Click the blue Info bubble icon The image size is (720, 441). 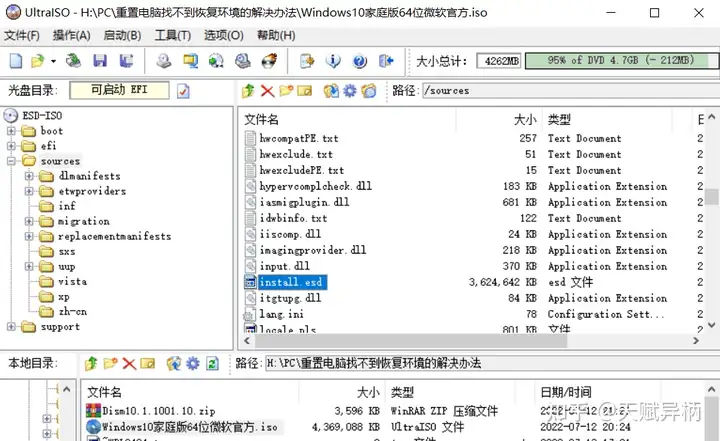(333, 61)
